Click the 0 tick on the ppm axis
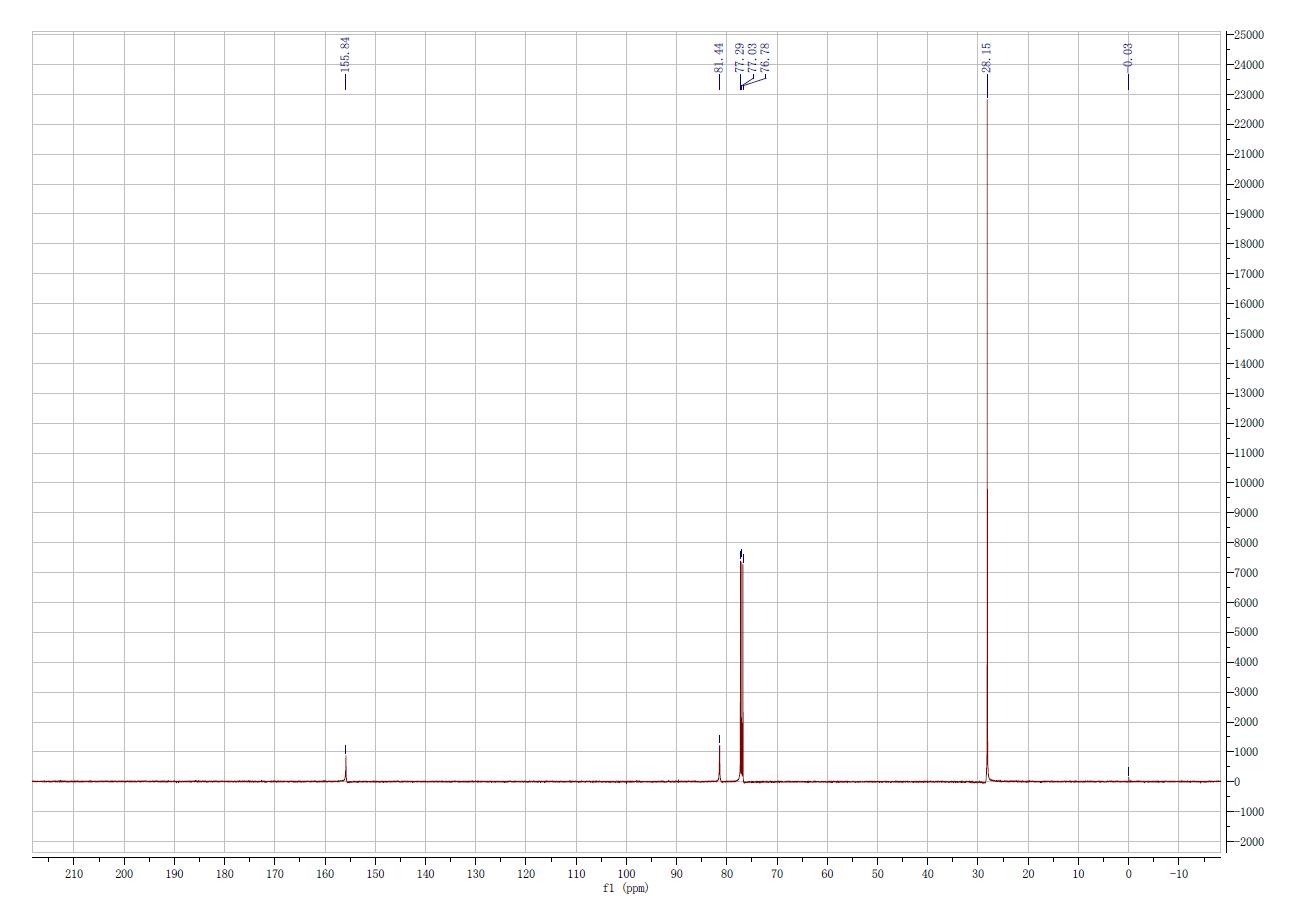The image size is (1301, 908). pyautogui.click(x=1128, y=874)
